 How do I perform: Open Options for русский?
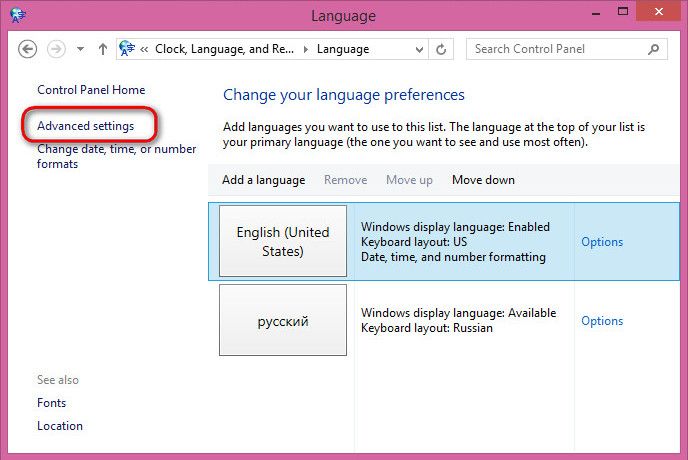click(602, 321)
